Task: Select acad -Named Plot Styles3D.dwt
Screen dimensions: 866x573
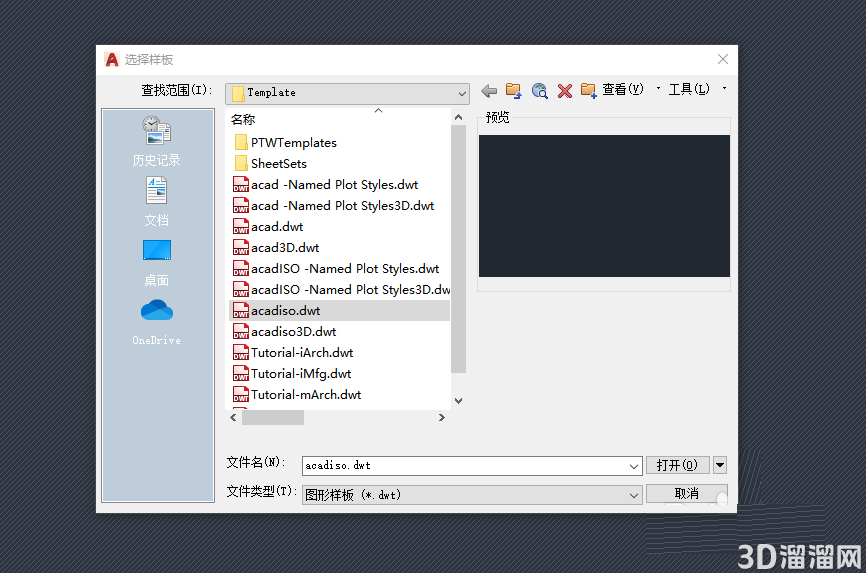Action: coord(342,206)
